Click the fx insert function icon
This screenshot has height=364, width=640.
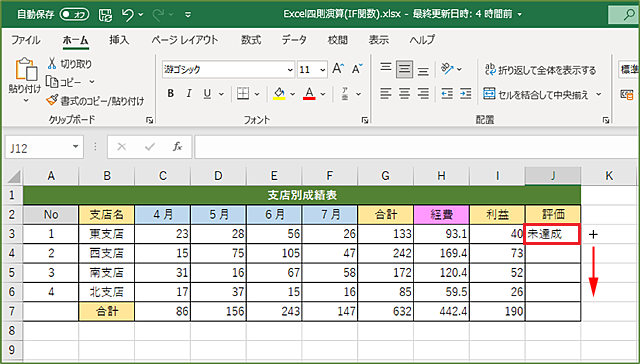click(x=177, y=146)
